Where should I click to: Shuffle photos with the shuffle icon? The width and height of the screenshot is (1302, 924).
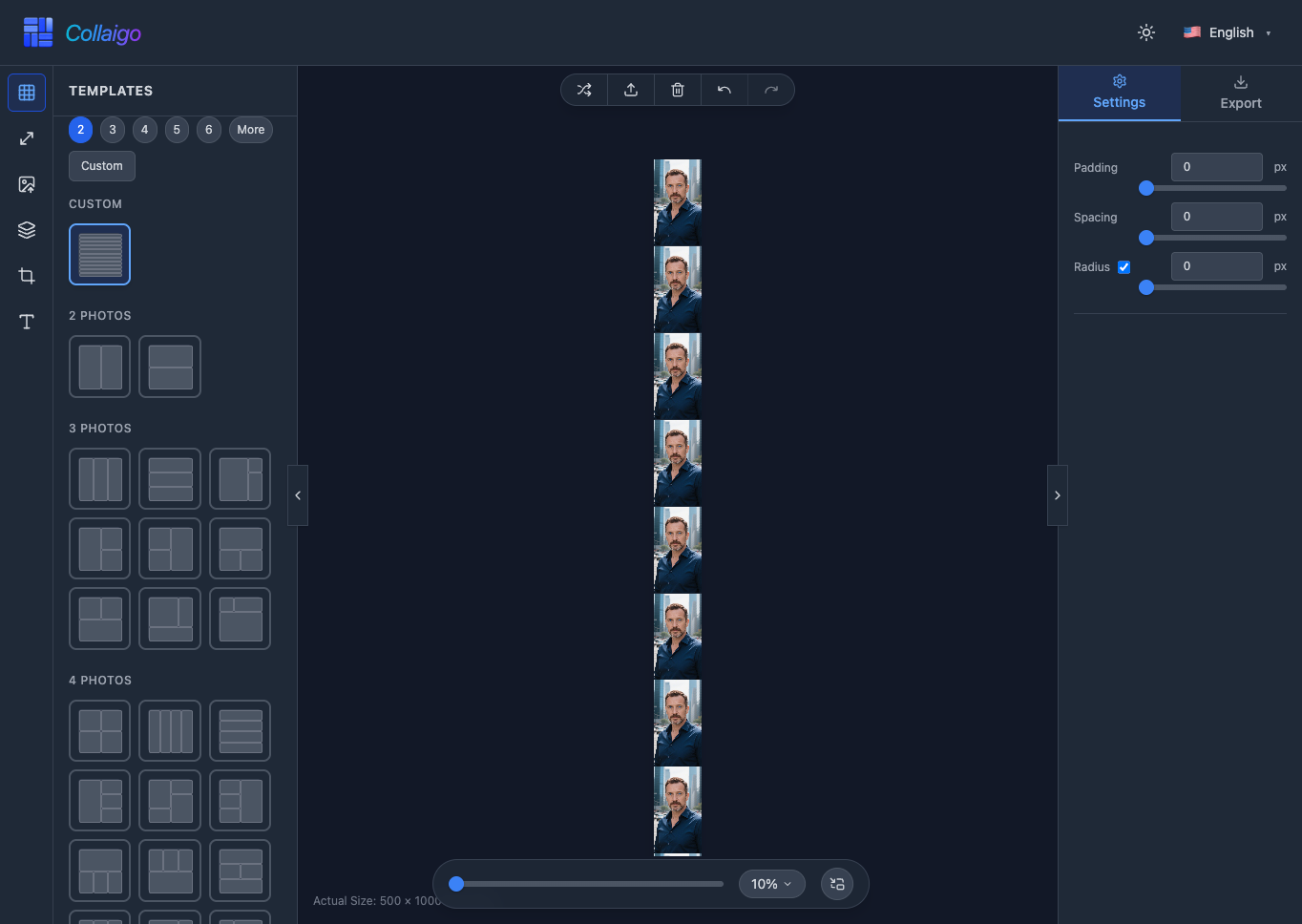click(584, 90)
